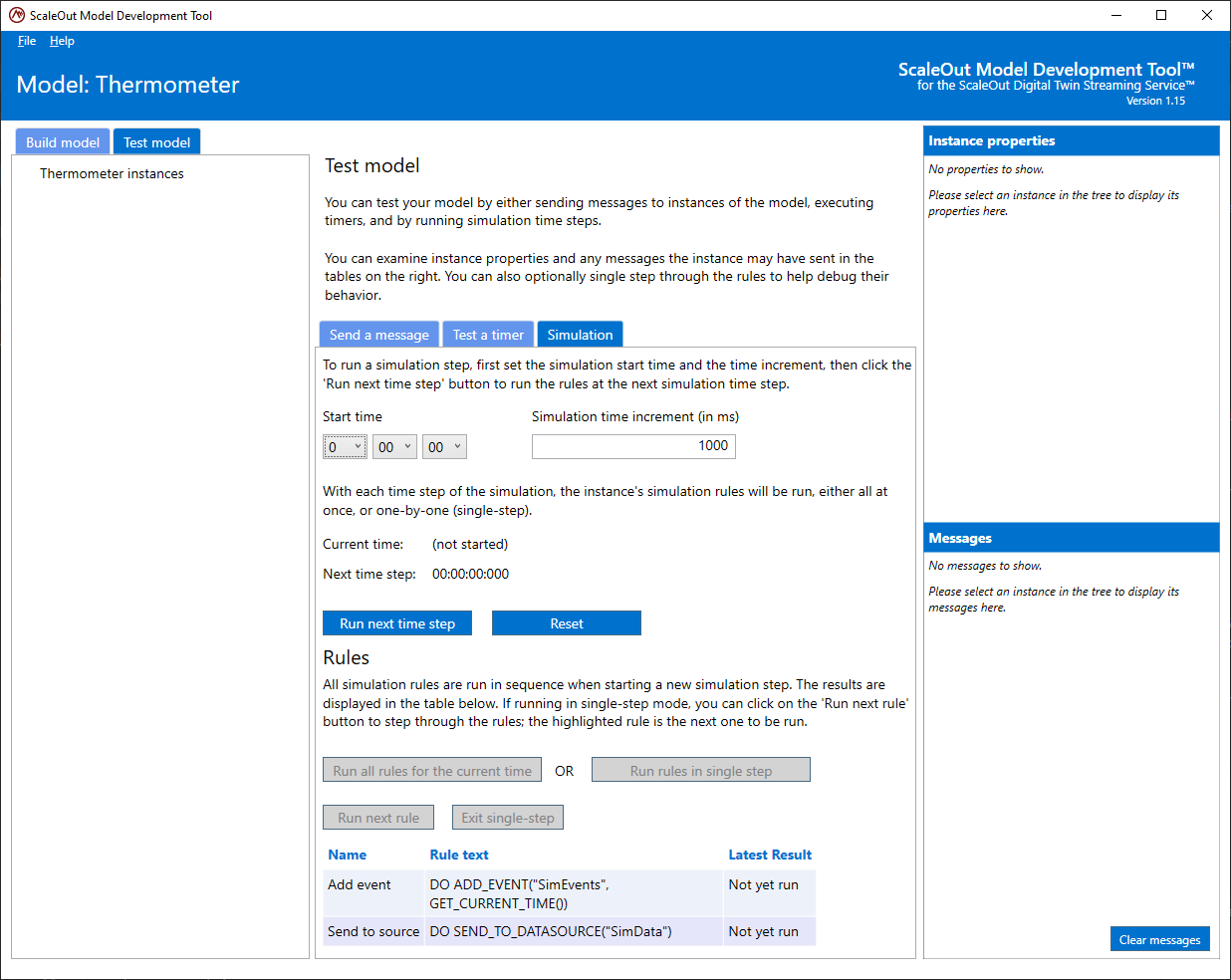Open the Help menu

62,41
